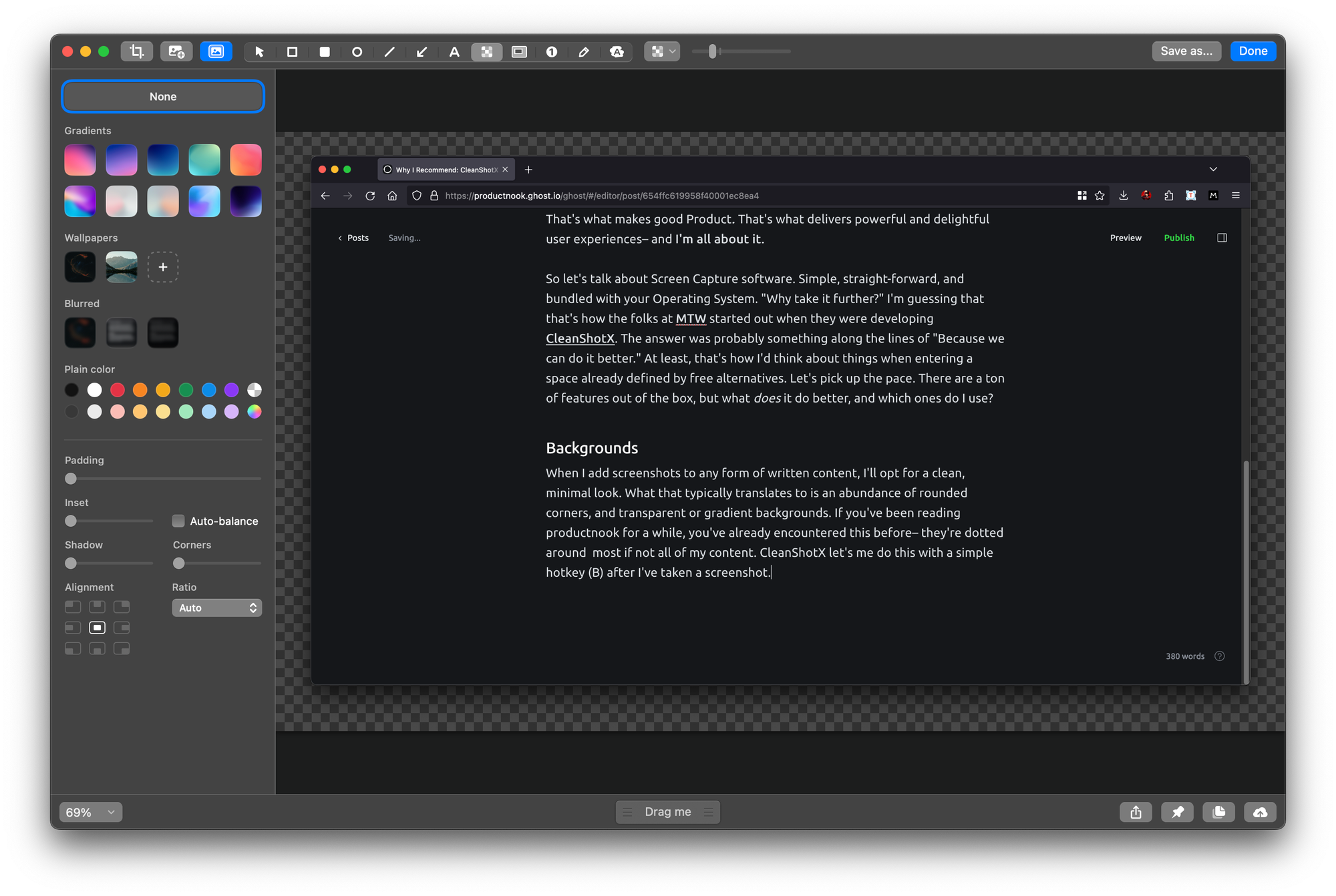1336x896 pixels.
Task: Click the CleanShotX hyperlink in text
Action: (580, 339)
